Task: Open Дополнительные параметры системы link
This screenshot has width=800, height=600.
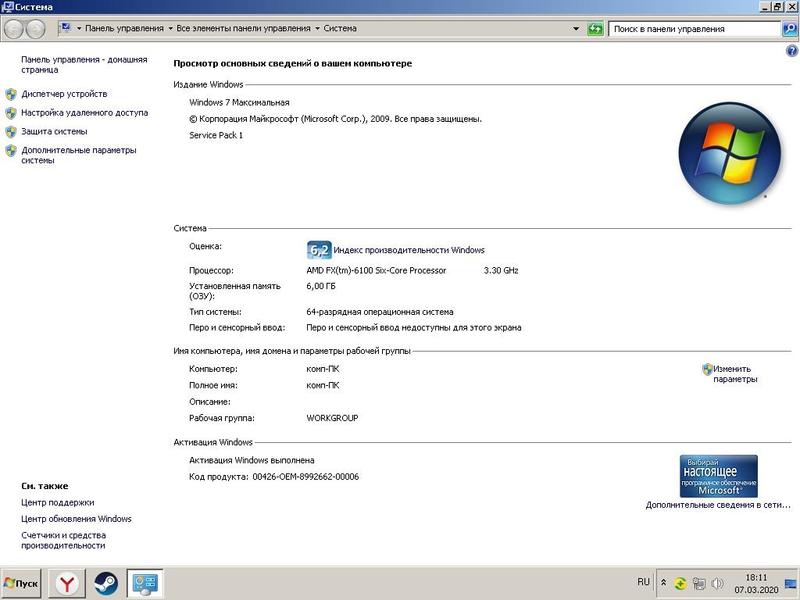Action: tap(79, 155)
